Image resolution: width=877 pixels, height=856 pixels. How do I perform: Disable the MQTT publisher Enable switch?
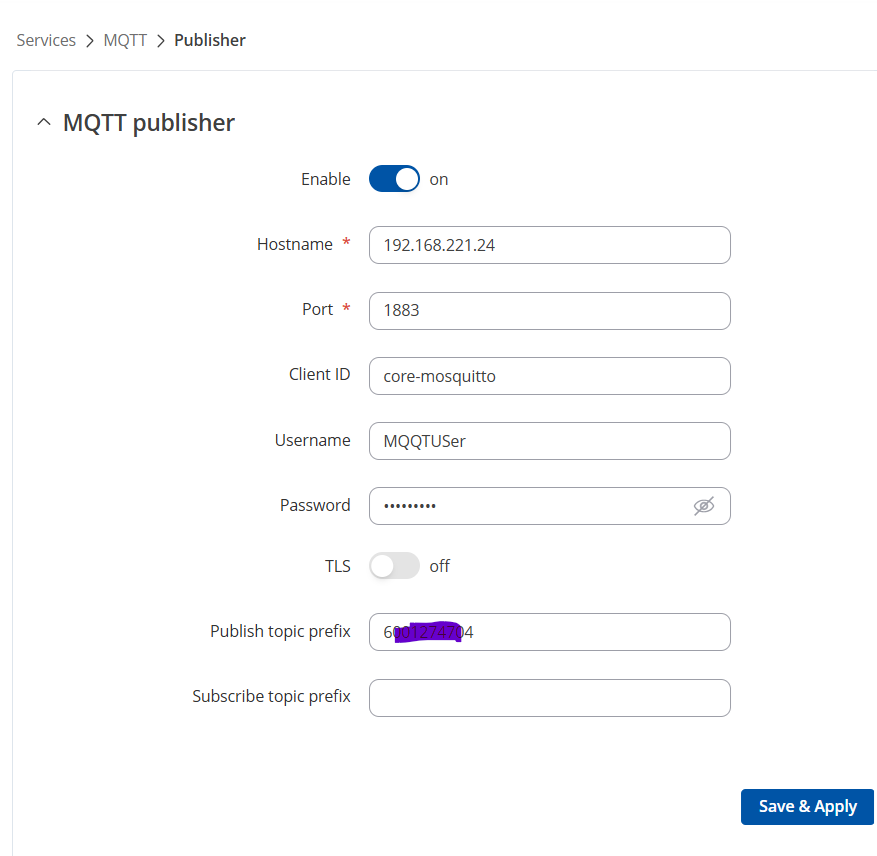click(394, 179)
